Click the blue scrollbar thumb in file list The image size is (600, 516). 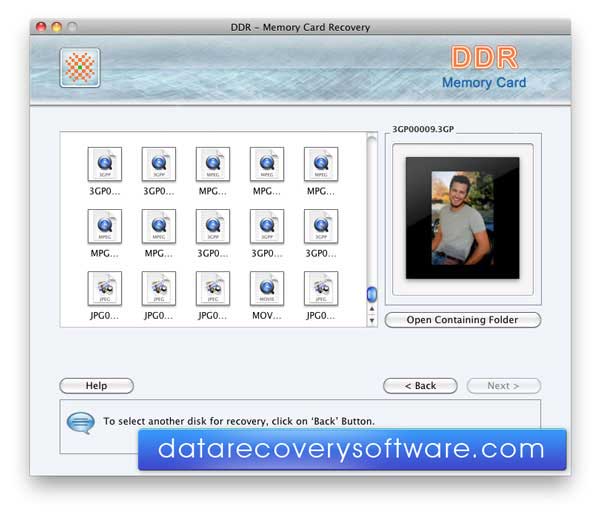coord(372,294)
